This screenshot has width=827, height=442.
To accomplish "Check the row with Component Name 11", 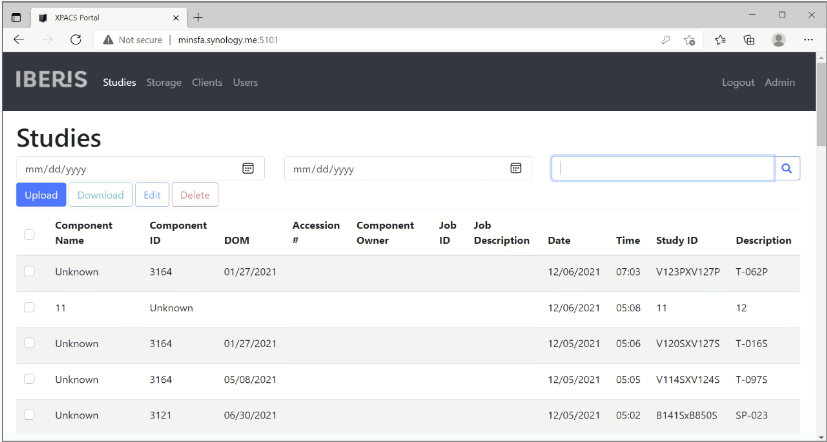I will pyautogui.click(x=29, y=307).
